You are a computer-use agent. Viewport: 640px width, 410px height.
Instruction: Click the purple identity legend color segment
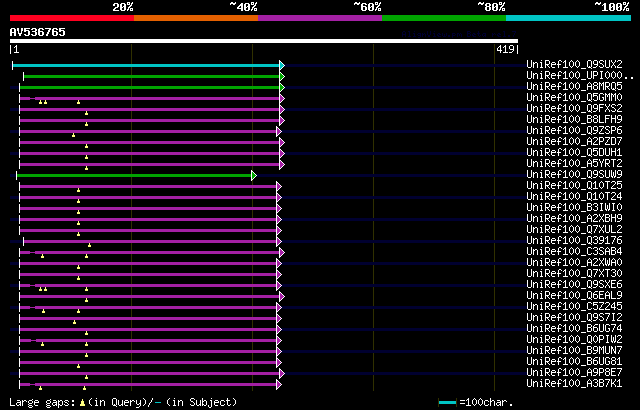click(320, 18)
